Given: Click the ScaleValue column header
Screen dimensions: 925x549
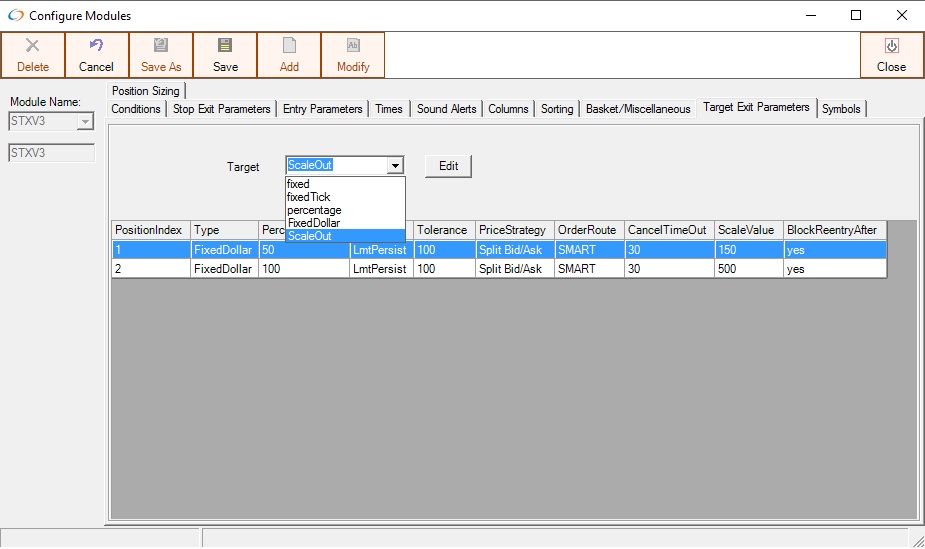Looking at the screenshot, I should (x=746, y=230).
